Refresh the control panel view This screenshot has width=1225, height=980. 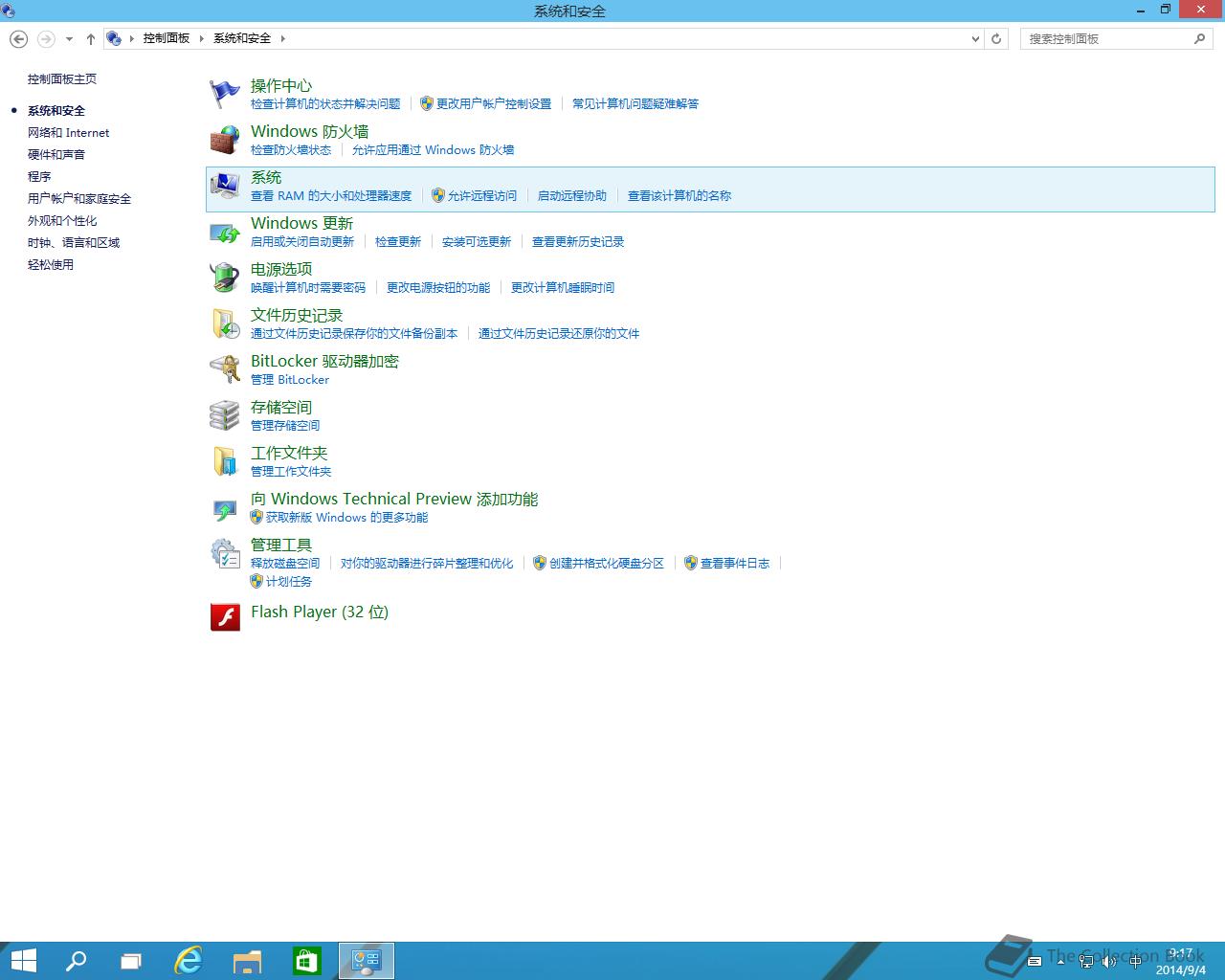(996, 39)
